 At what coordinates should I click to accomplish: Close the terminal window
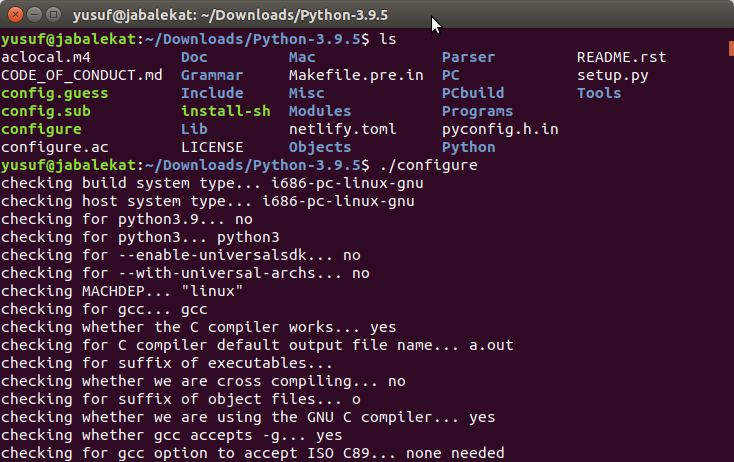[15, 15]
